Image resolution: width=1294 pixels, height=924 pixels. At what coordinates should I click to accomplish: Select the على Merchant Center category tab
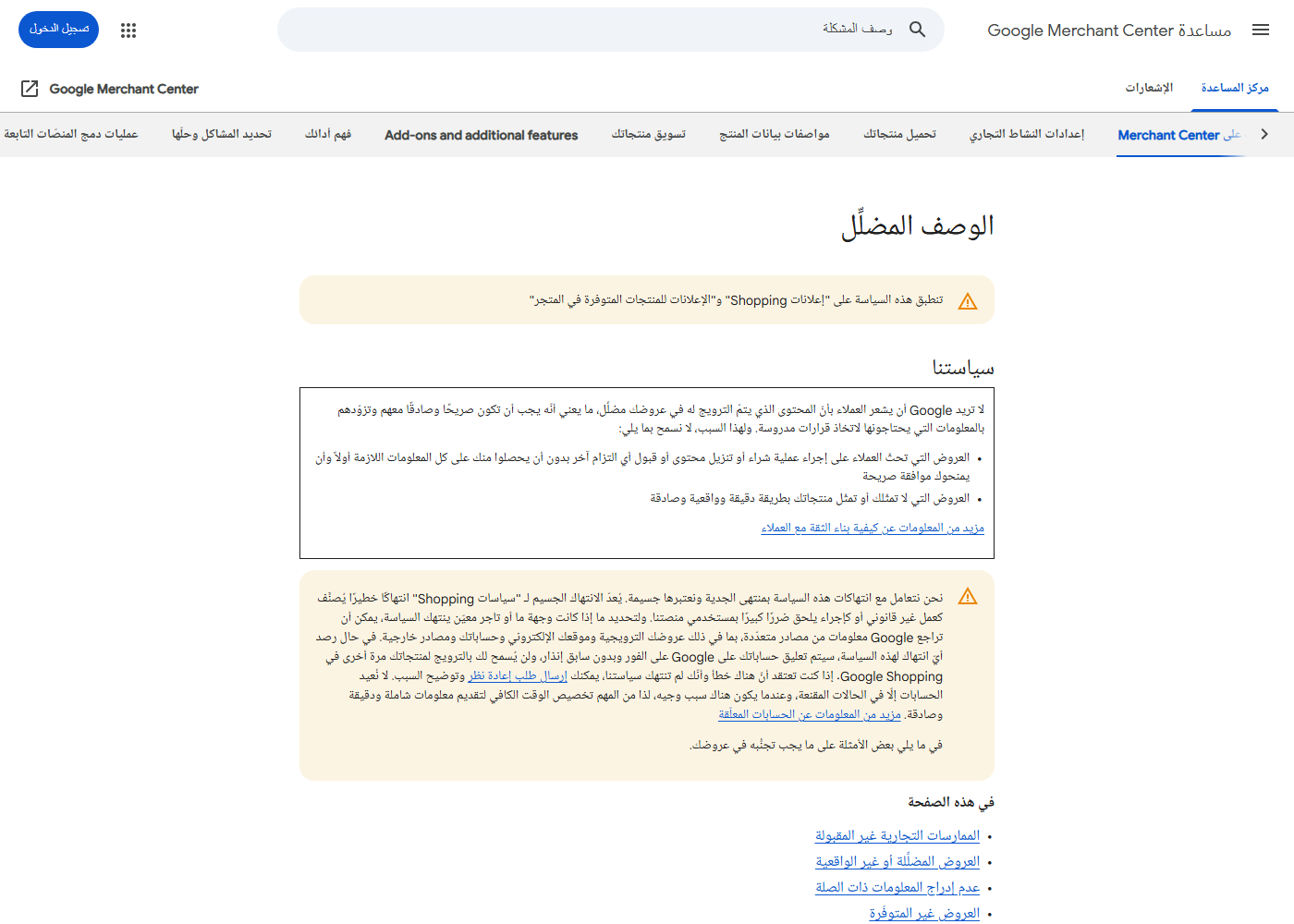click(1179, 135)
